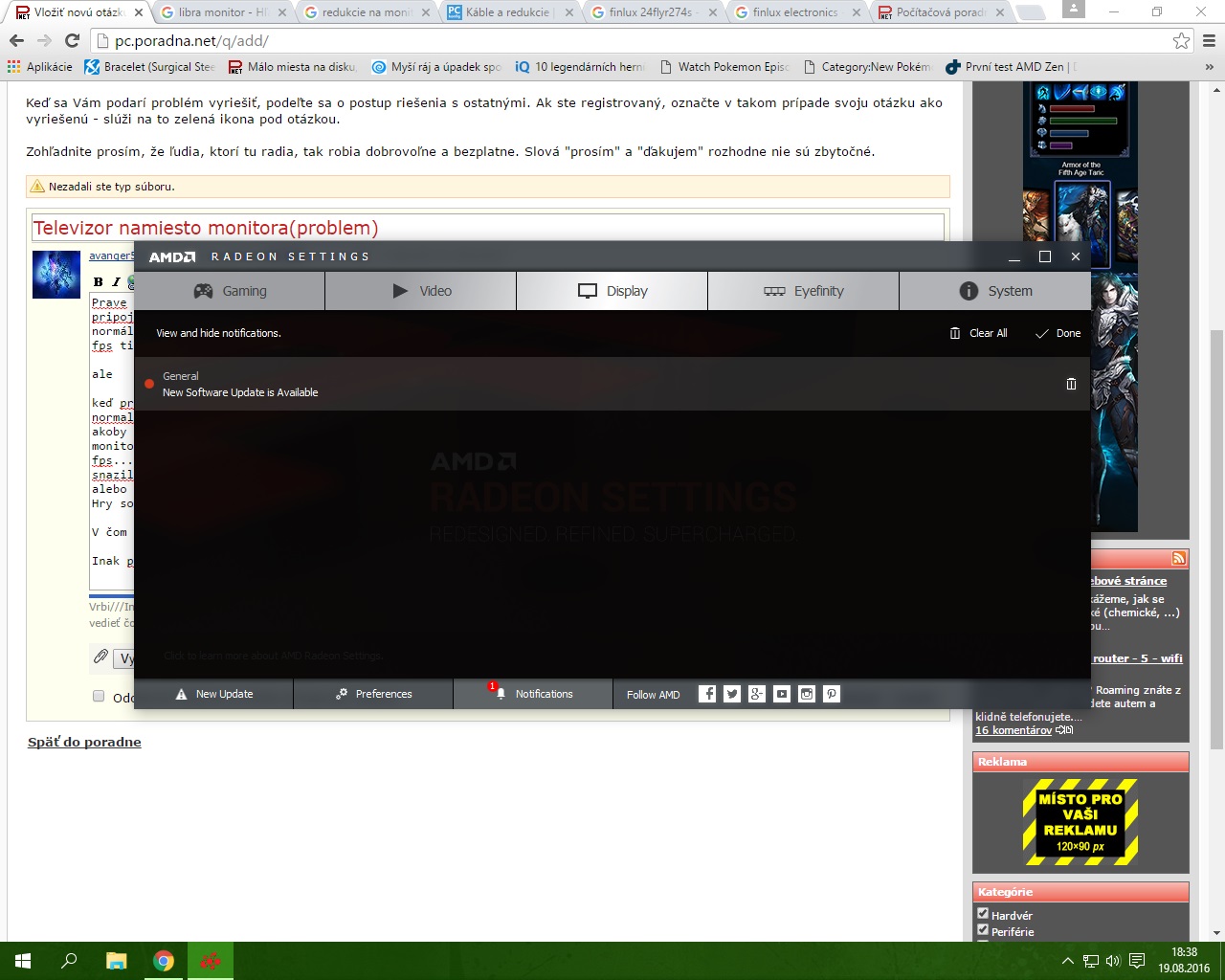Viewport: 1225px width, 980px height.
Task: Open the Gaming tab in Radeon Settings
Action: 230,291
